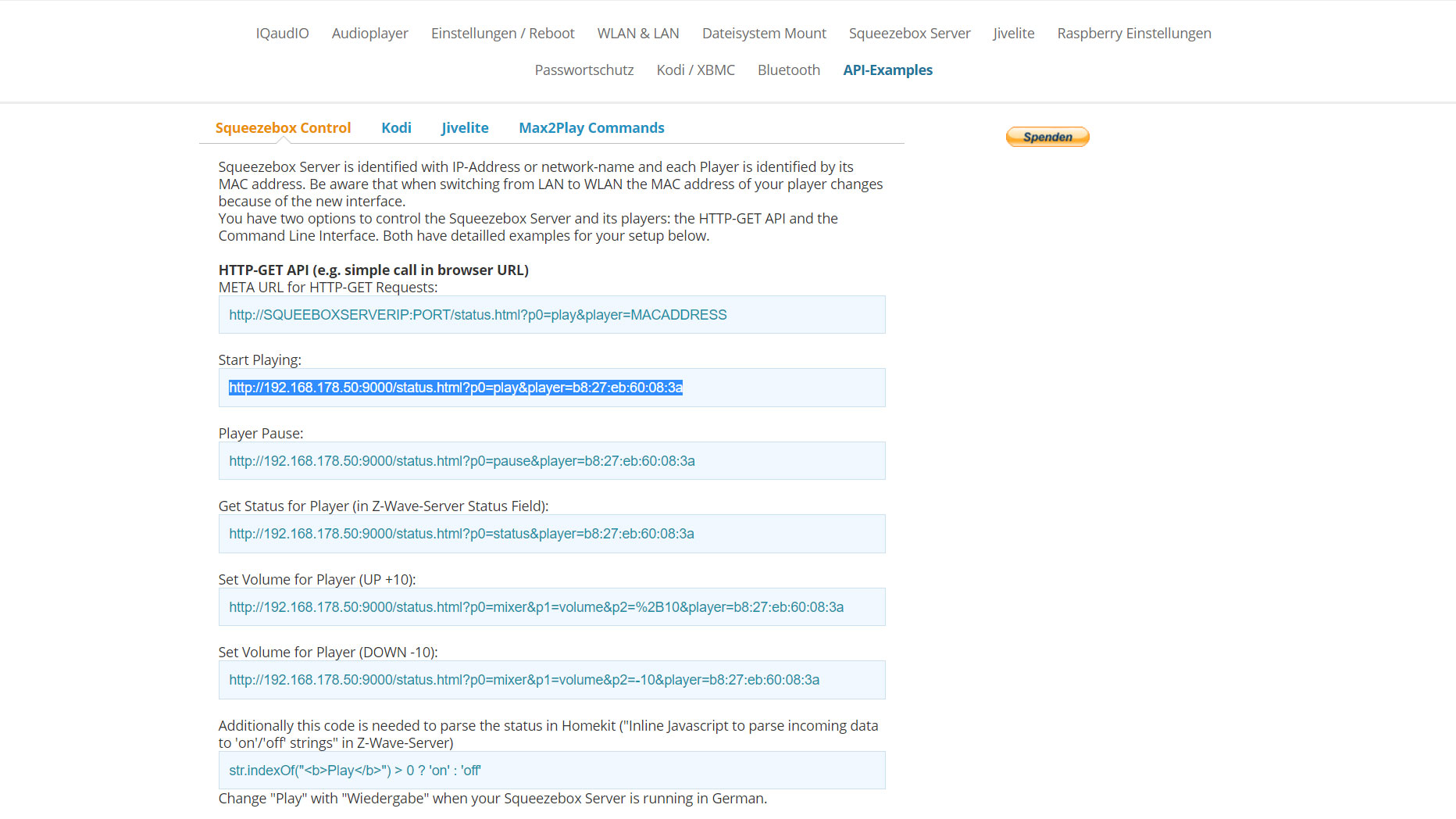Switch to Max2Play Commands tab
This screenshot has height=819, width=1456.
[591, 127]
